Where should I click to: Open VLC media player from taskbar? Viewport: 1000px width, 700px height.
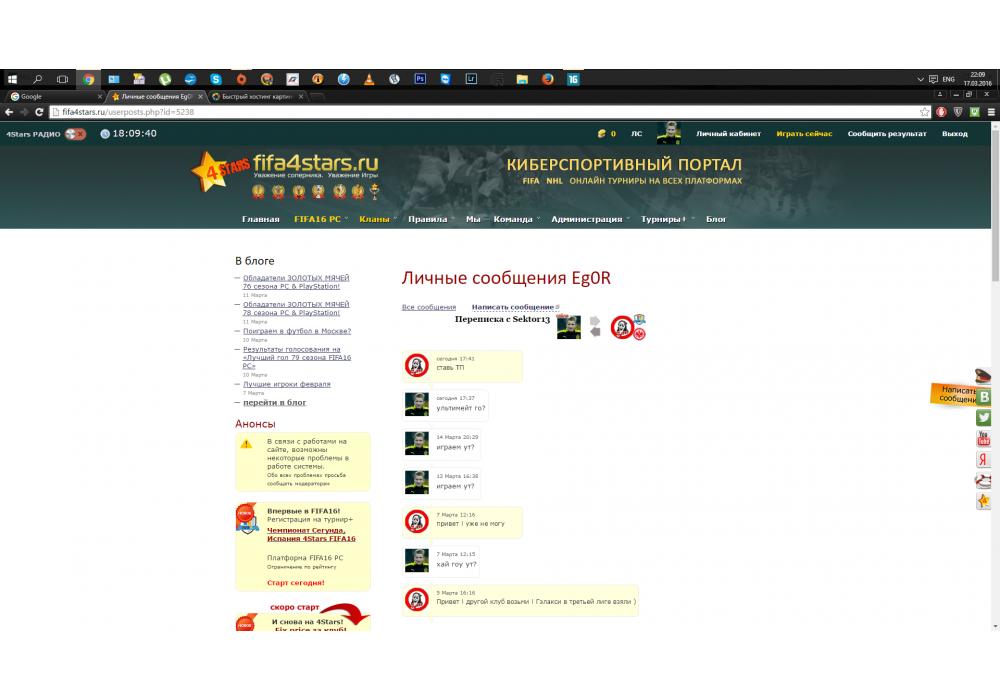point(369,79)
